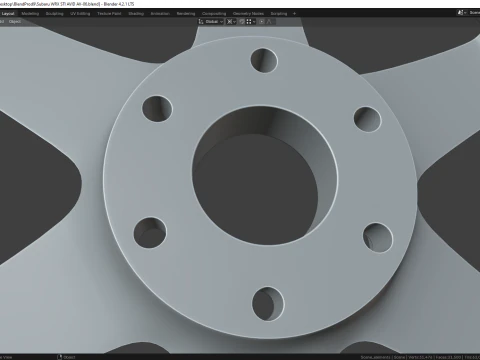The image size is (480, 360).
Task: Open the Sculpting workspace tab
Action: (54, 14)
